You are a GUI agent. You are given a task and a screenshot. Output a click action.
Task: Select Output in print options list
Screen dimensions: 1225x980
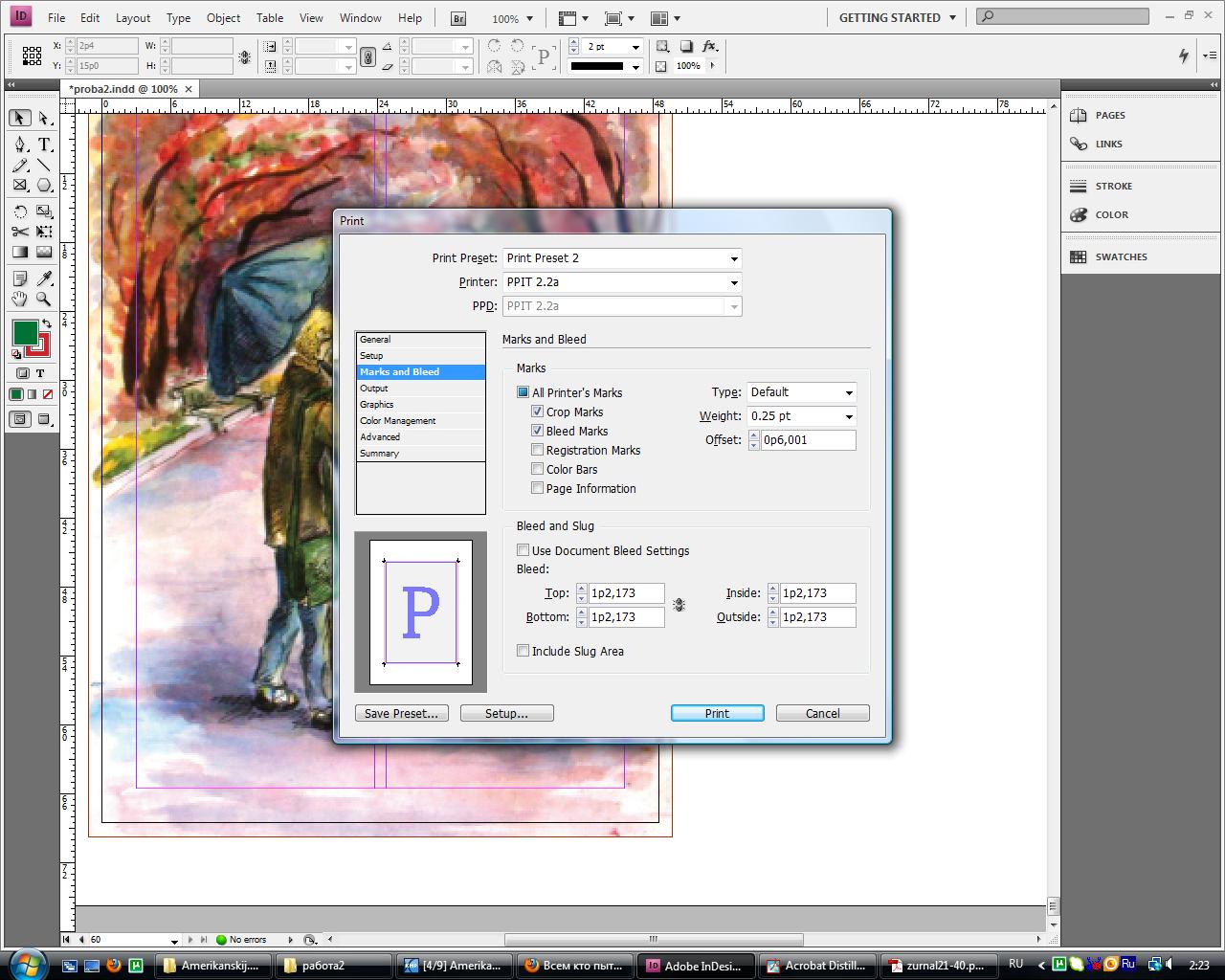420,389
